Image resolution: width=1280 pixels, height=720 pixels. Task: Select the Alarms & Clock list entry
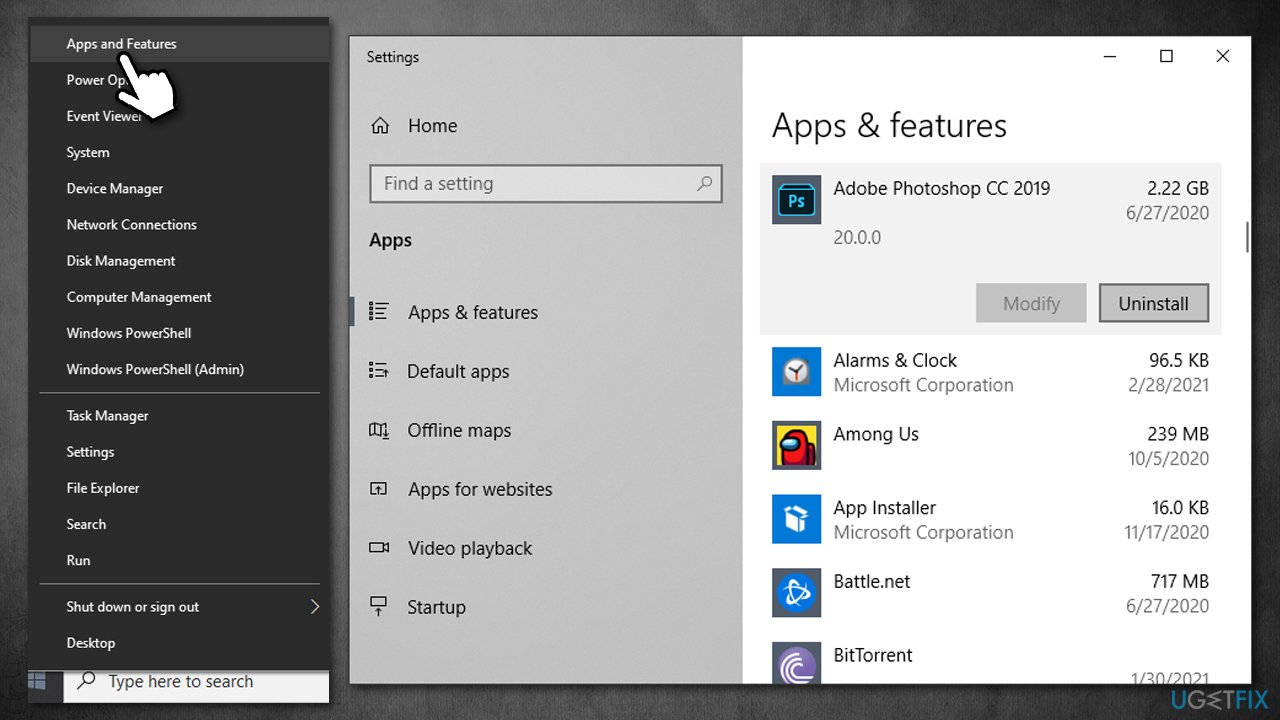pos(991,372)
